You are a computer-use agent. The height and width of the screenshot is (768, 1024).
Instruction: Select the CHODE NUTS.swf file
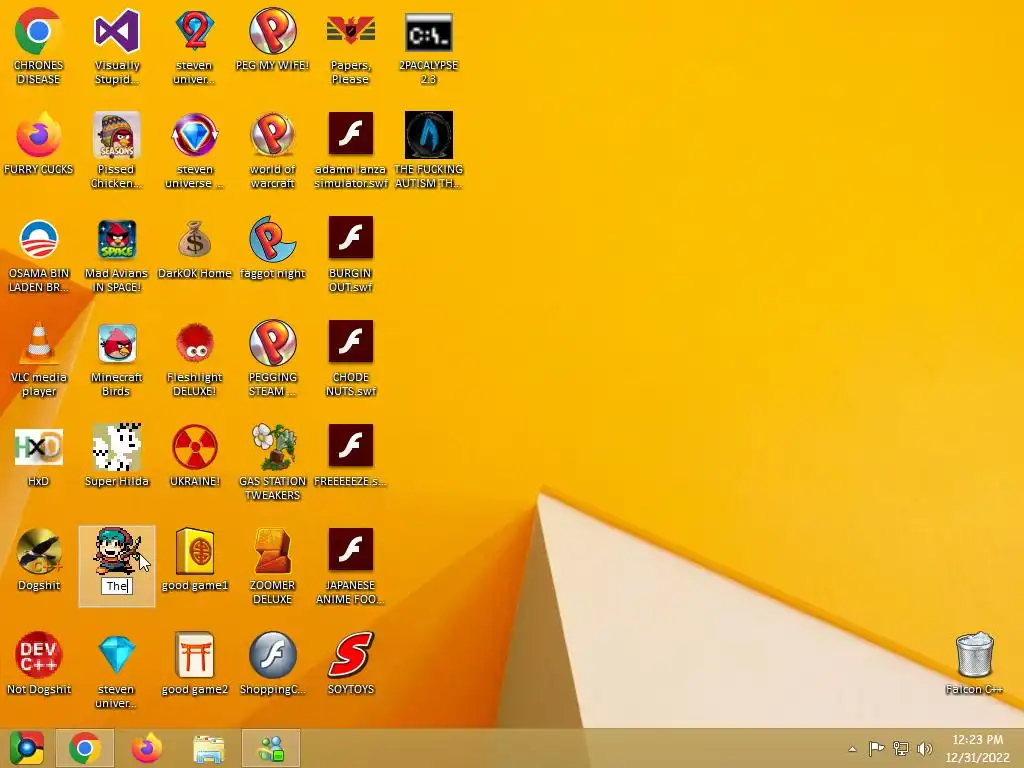coord(351,341)
